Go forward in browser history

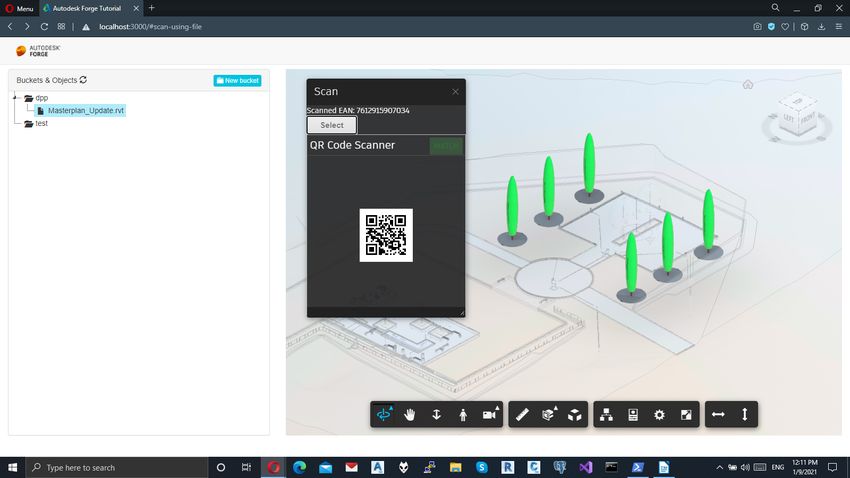click(x=27, y=27)
